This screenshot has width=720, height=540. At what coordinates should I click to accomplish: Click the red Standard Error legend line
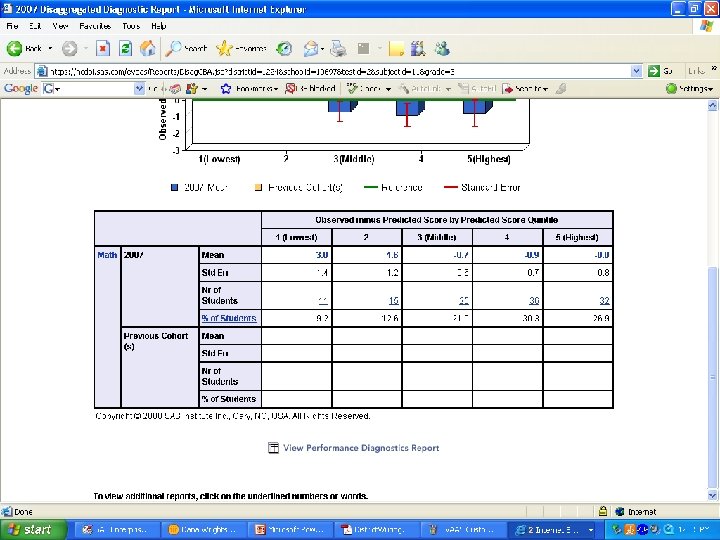tap(451, 187)
